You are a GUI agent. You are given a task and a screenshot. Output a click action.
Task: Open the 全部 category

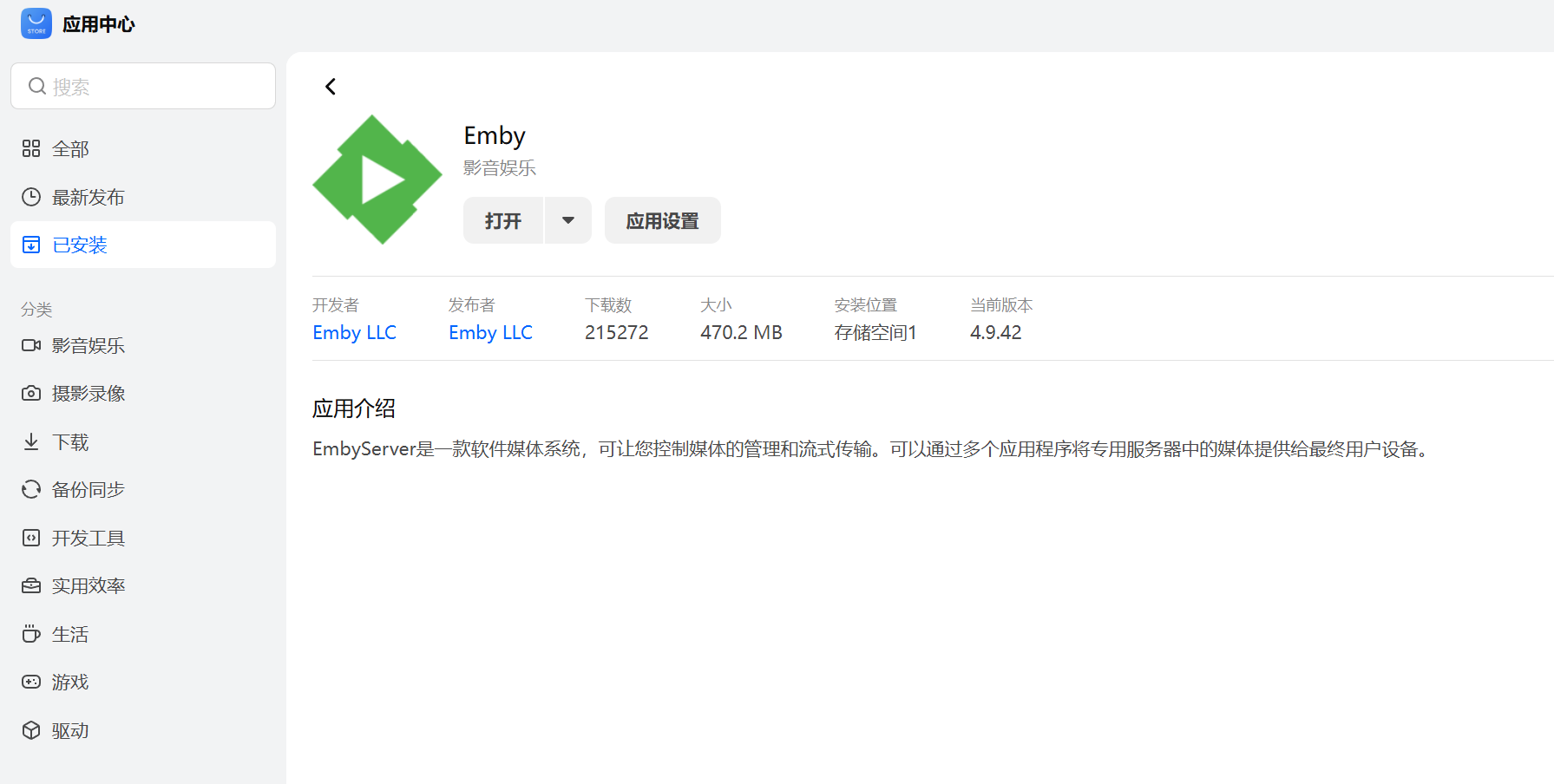tap(143, 148)
